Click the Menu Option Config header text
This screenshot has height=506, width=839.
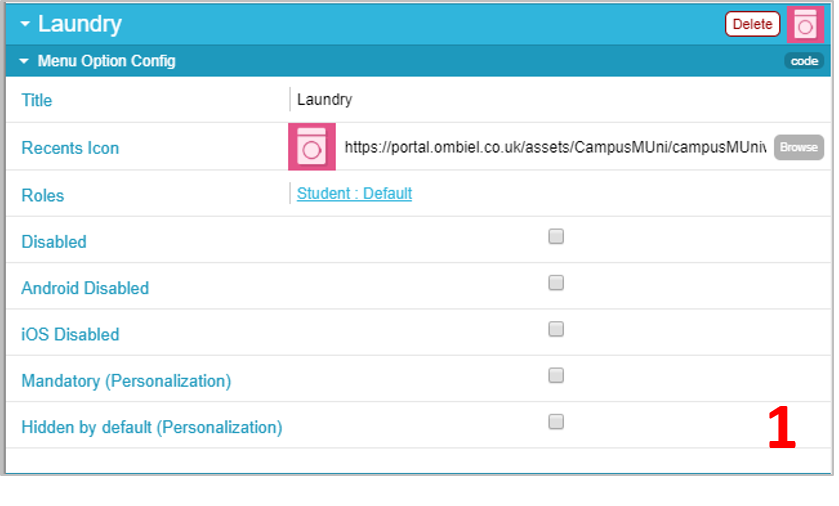(x=106, y=61)
